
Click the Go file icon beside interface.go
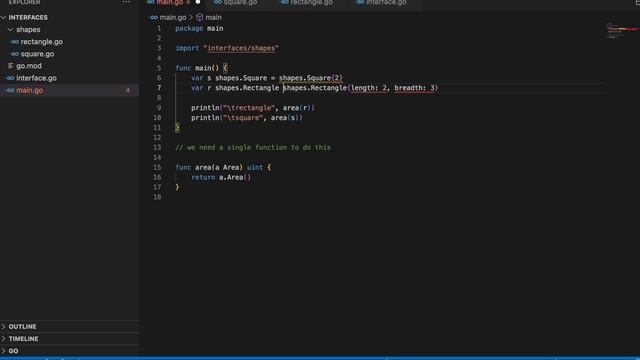(x=10, y=78)
